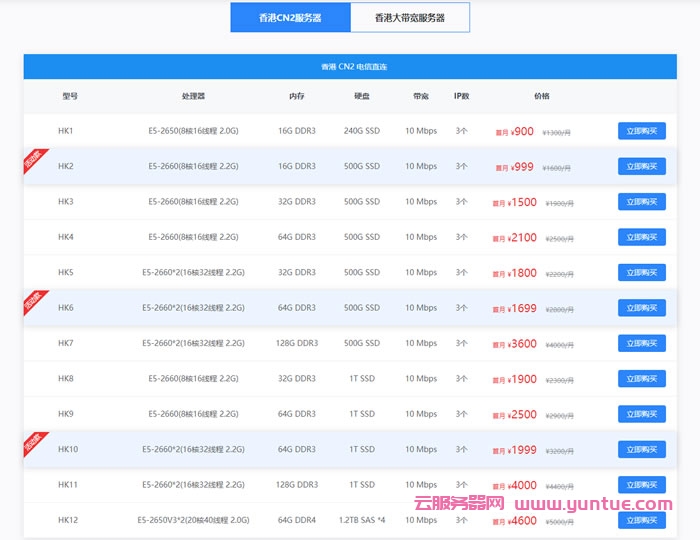Purchase the HK9 plan at ¥2500
This screenshot has height=540, width=700.
point(641,414)
